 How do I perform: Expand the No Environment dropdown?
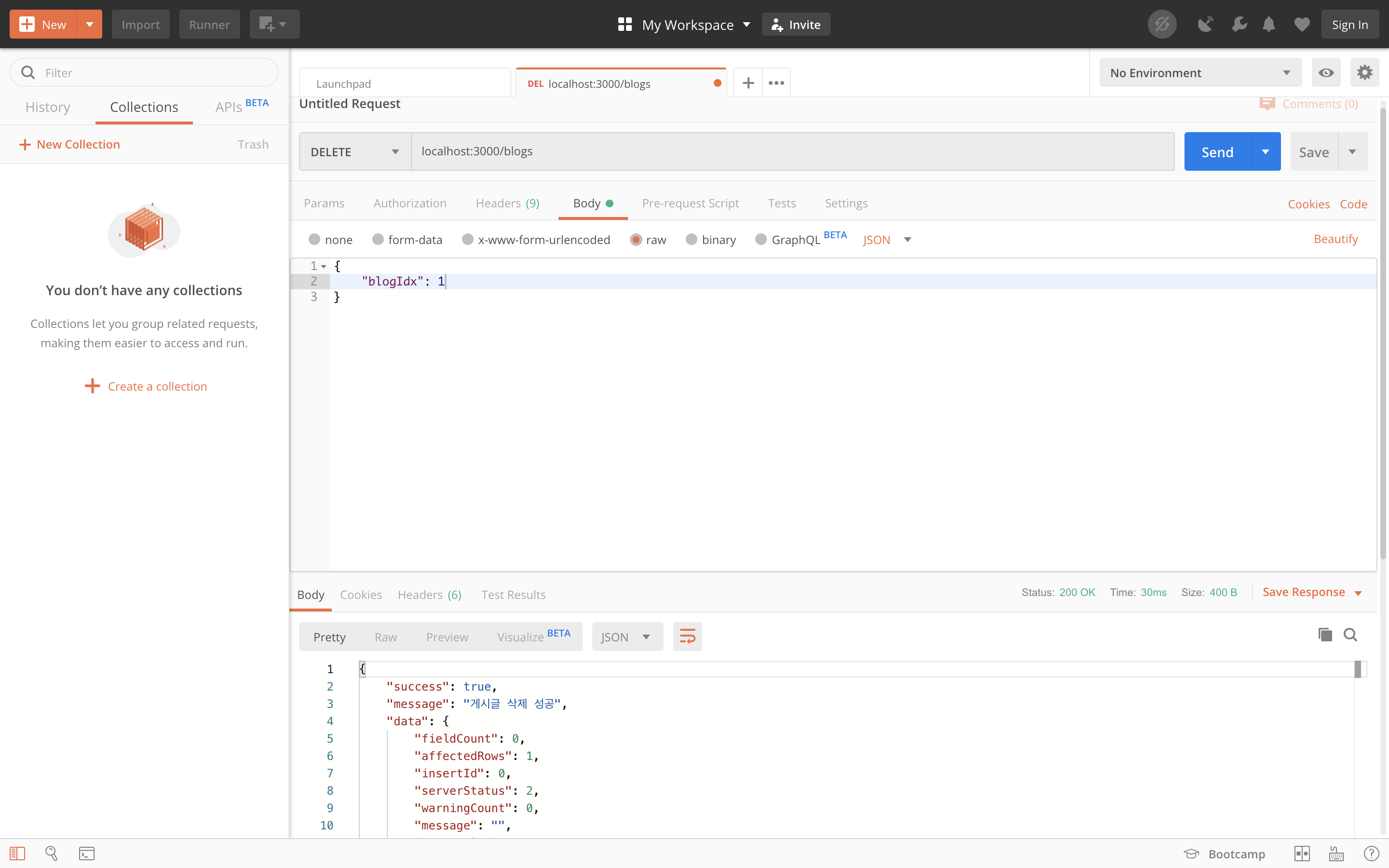(1199, 73)
